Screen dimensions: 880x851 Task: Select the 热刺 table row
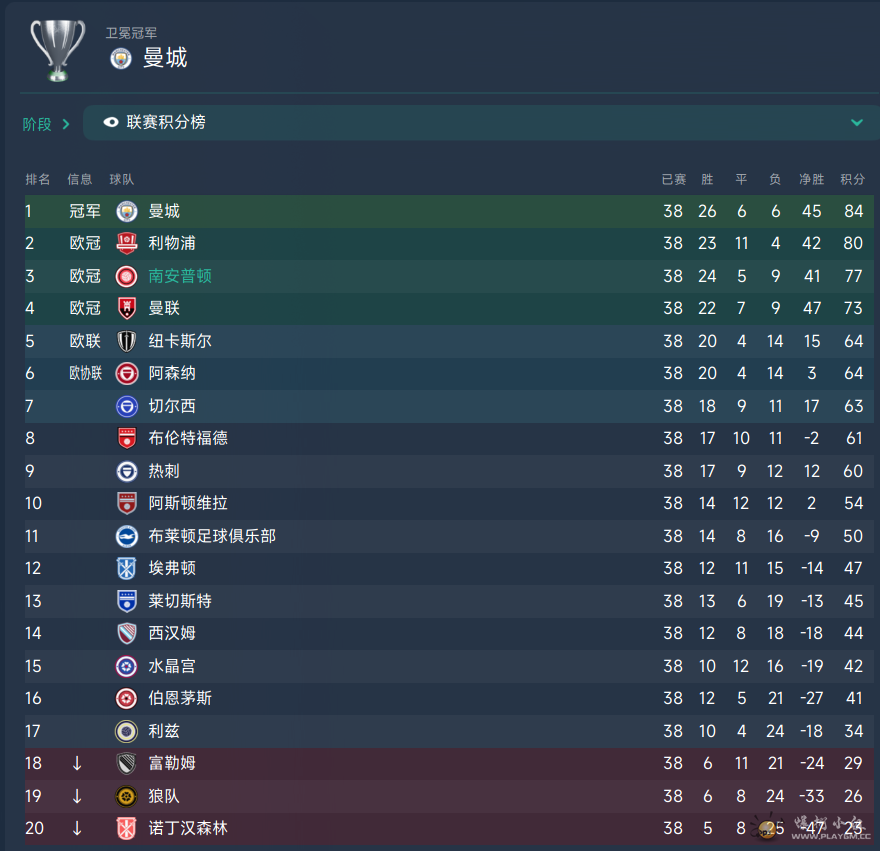click(449, 471)
